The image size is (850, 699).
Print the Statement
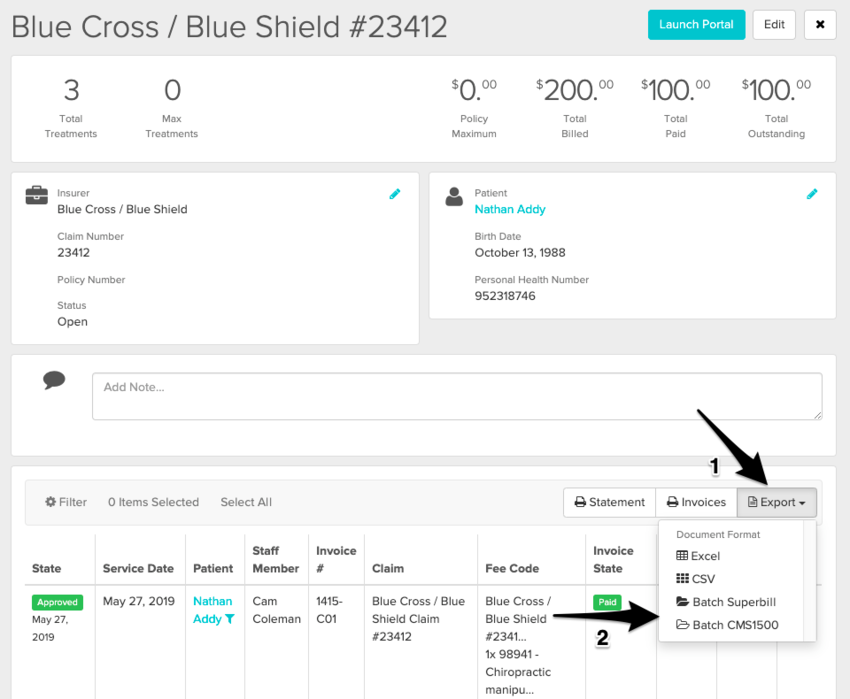(x=609, y=502)
